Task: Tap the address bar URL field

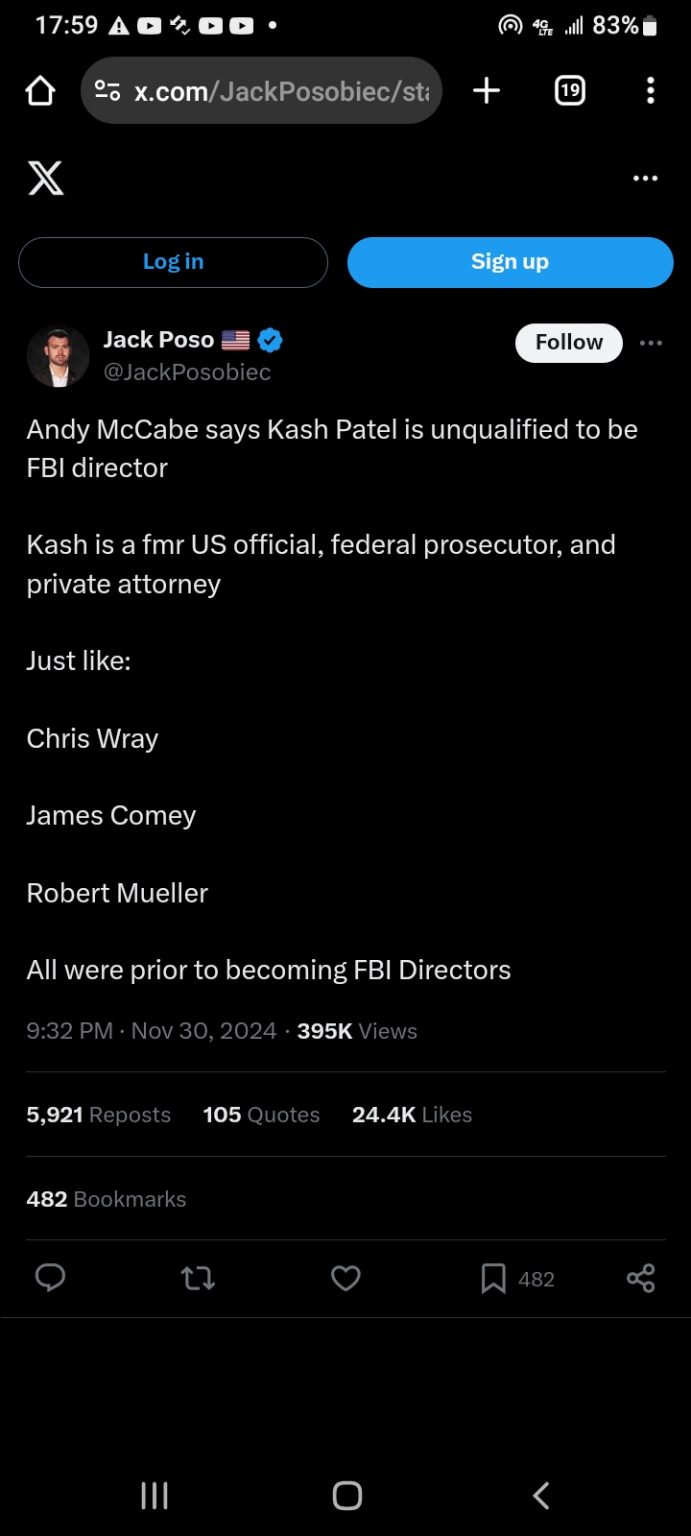Action: click(280, 91)
